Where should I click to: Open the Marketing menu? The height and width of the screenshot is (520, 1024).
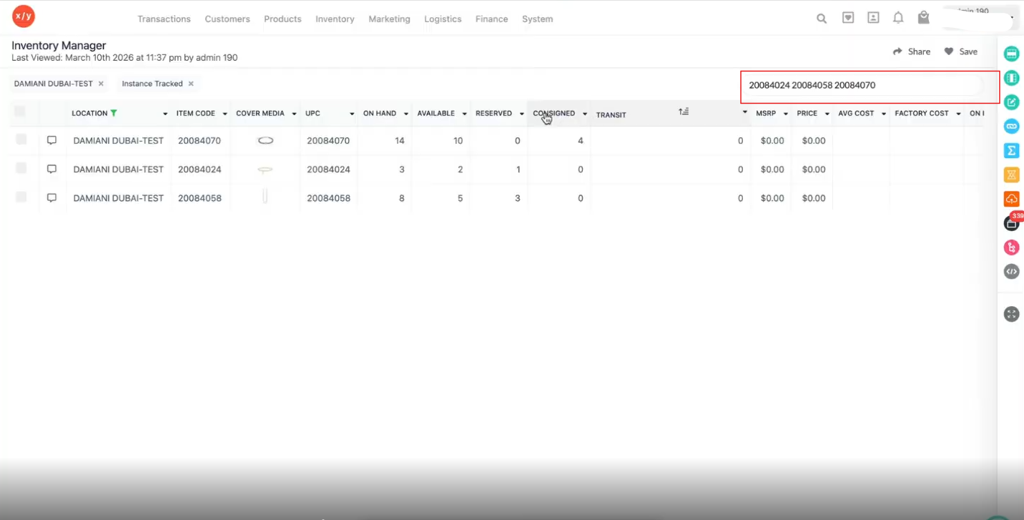389,19
